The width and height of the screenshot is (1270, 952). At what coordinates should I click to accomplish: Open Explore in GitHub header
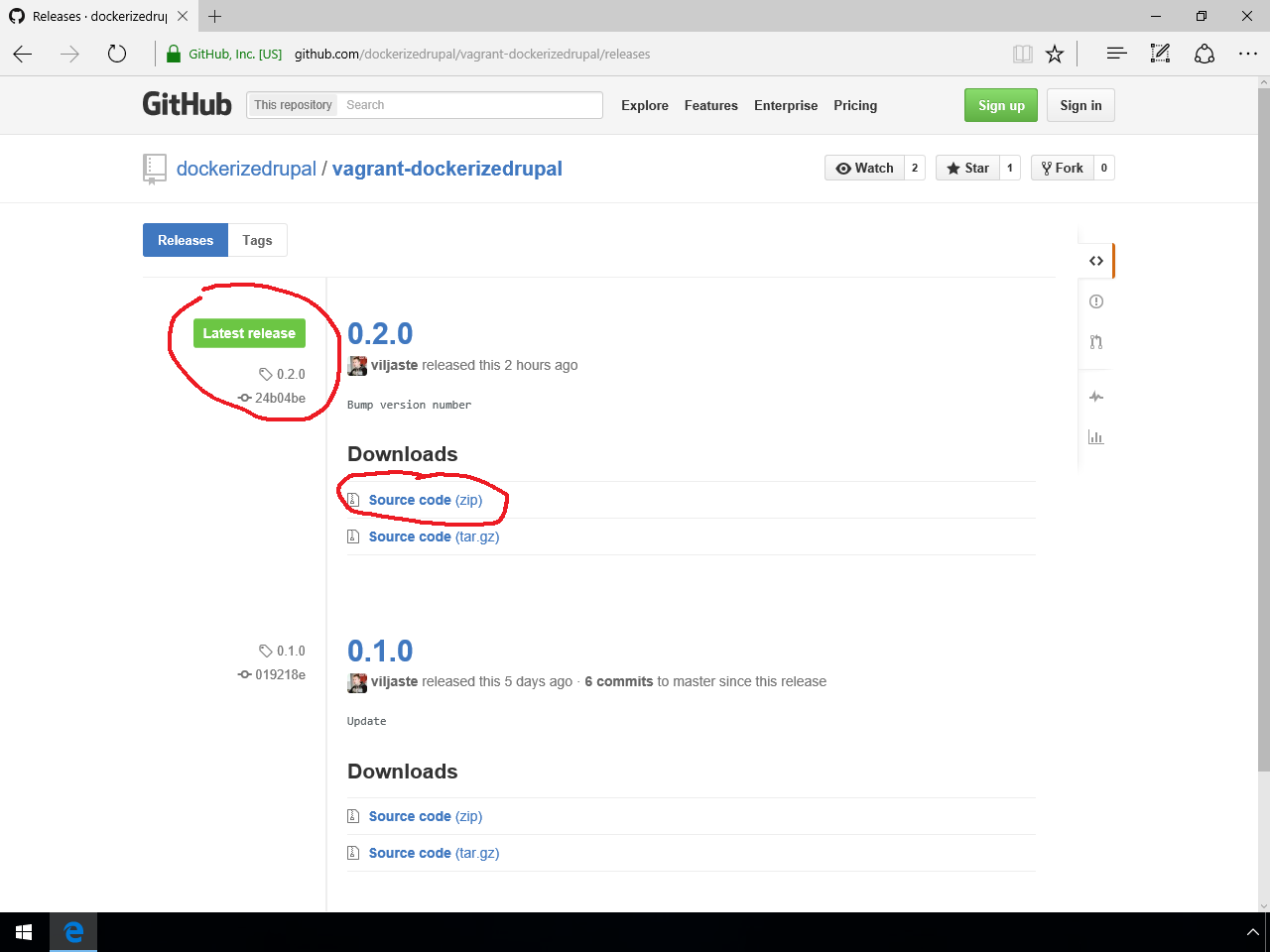(x=645, y=105)
